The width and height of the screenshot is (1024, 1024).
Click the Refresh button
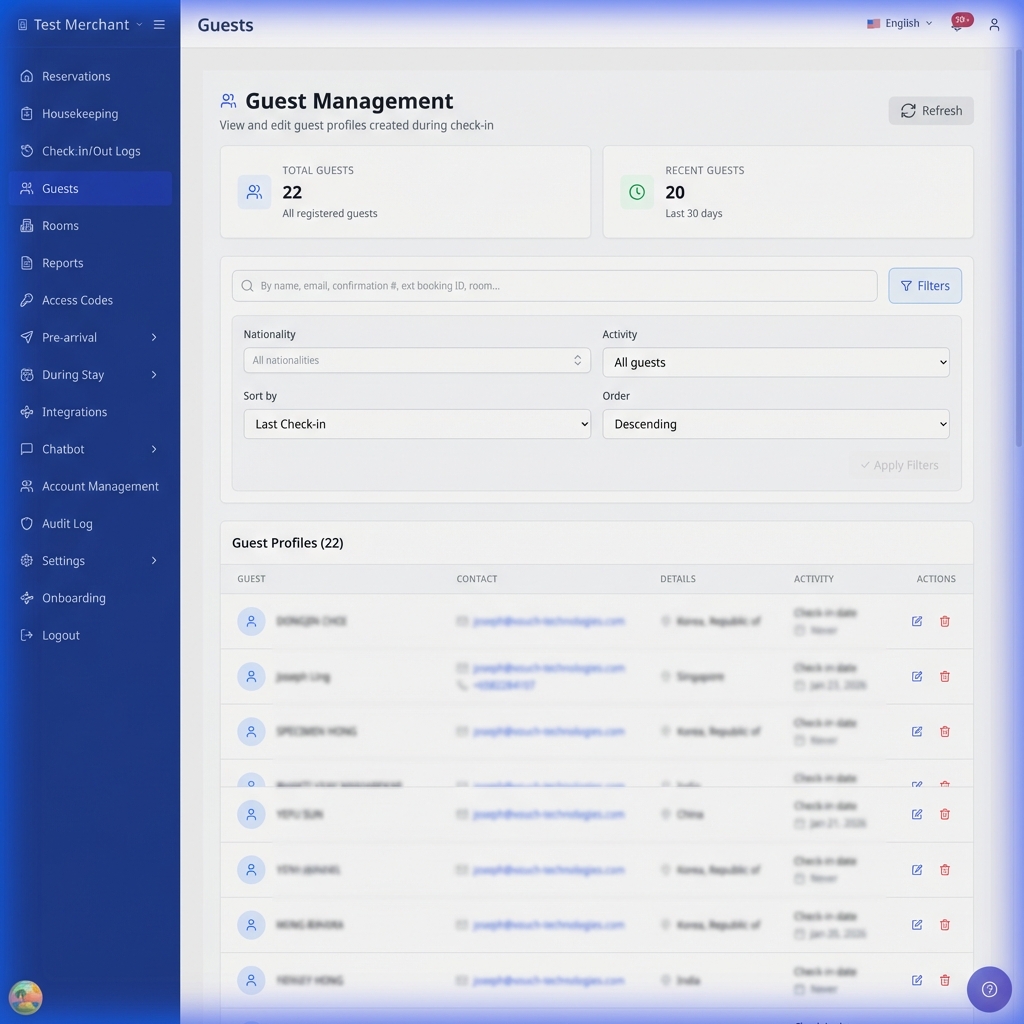931,111
